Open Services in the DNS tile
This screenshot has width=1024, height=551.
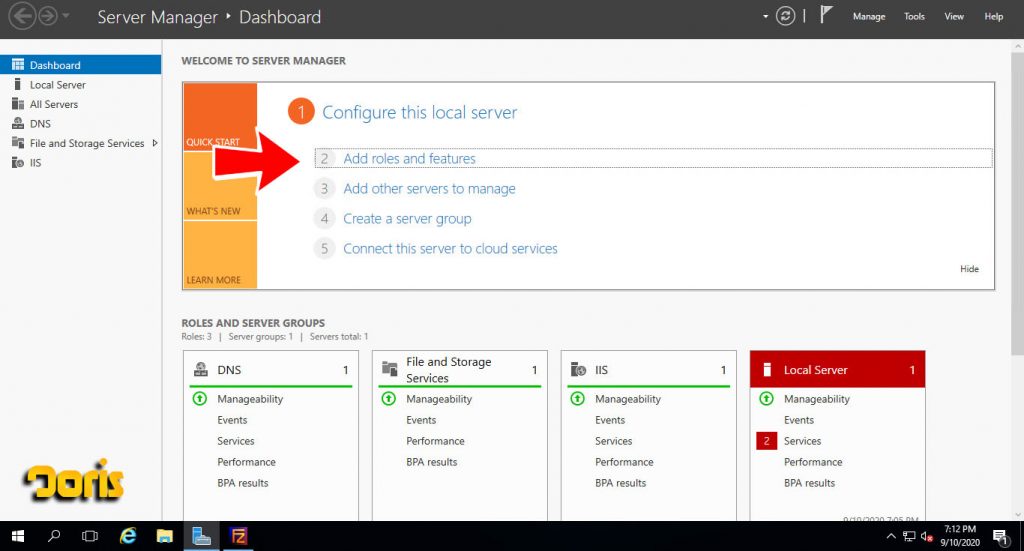[x=236, y=441]
